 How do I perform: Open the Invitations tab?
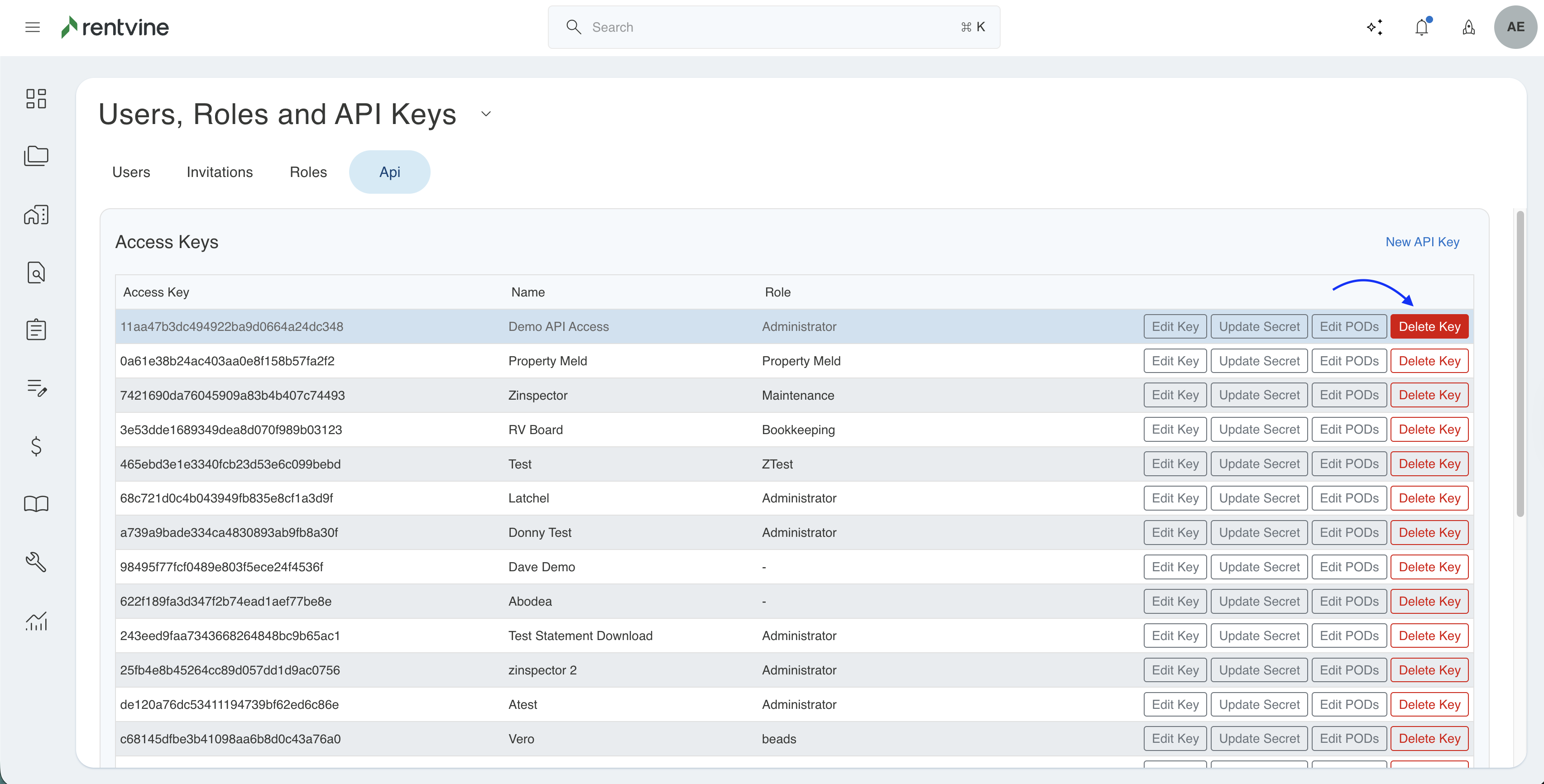tap(219, 172)
